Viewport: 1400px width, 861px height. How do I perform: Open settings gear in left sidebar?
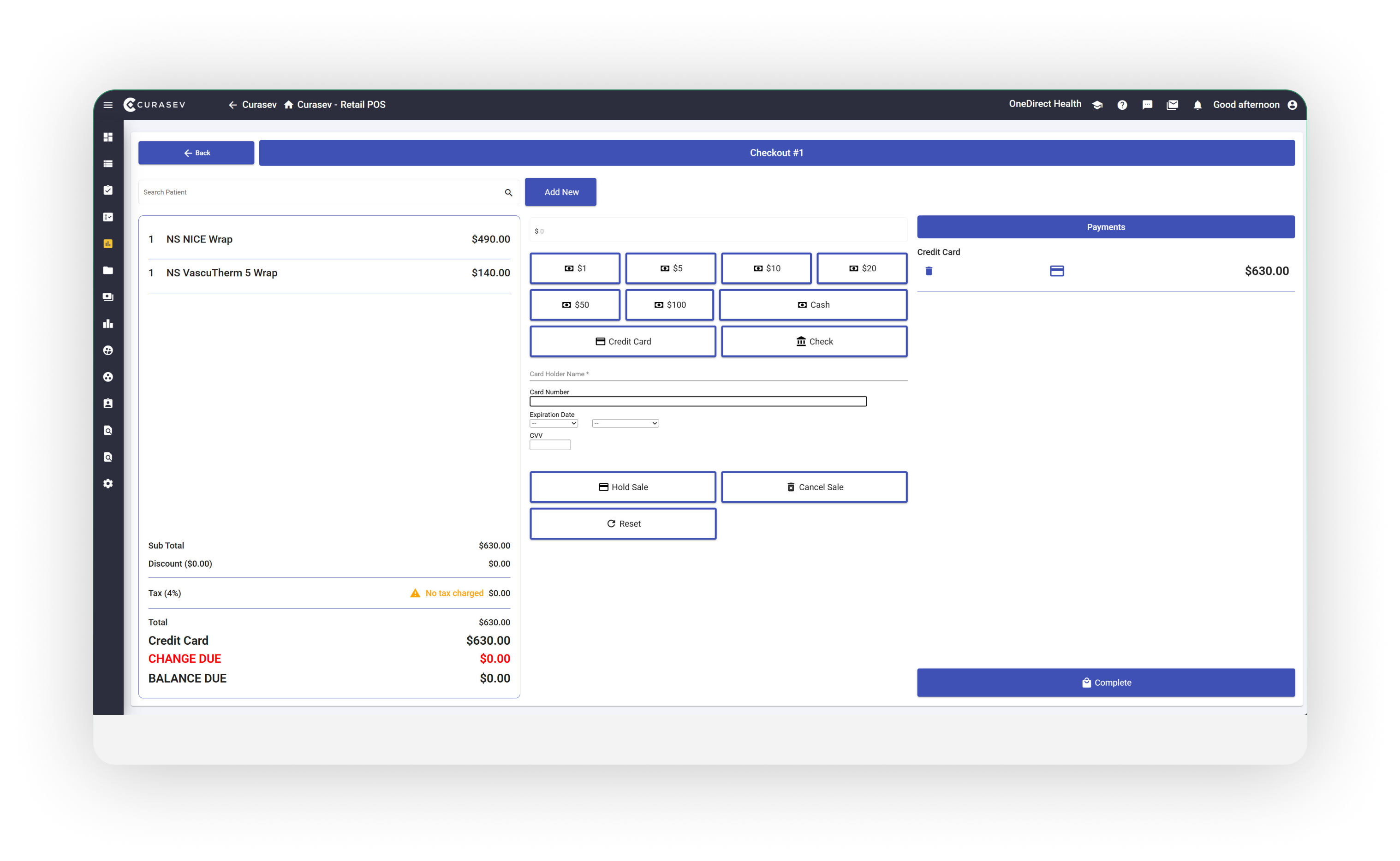(x=107, y=483)
